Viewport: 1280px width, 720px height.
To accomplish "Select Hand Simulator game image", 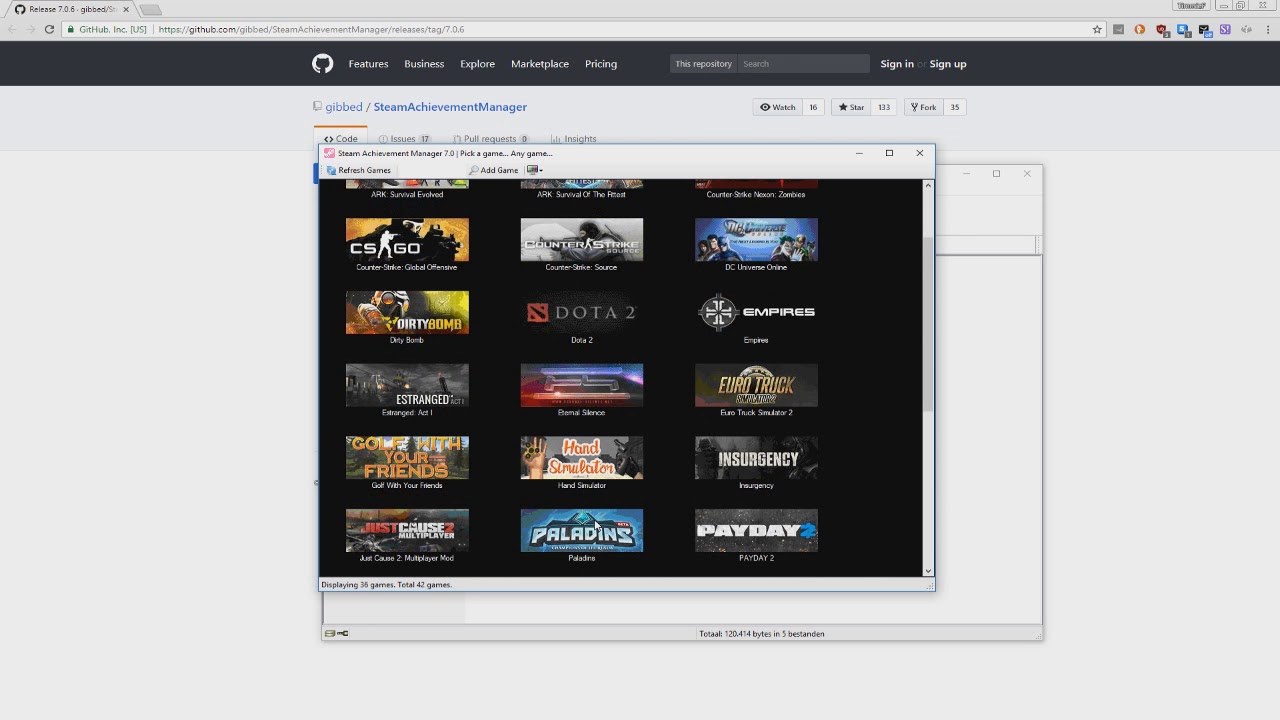I will tap(582, 458).
